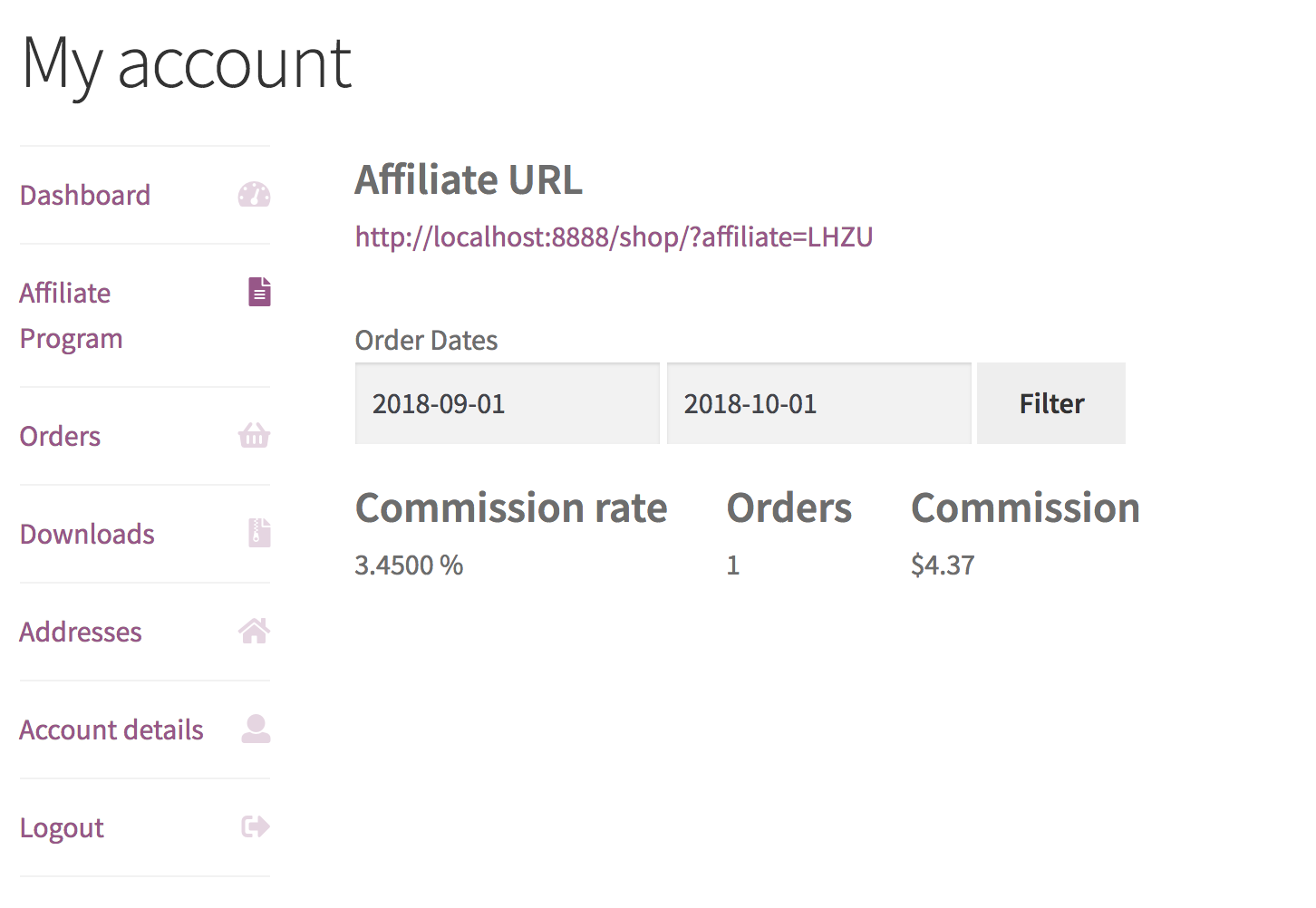Click the $4.37 commission amount
Screen dimensions: 1316x908
943,565
